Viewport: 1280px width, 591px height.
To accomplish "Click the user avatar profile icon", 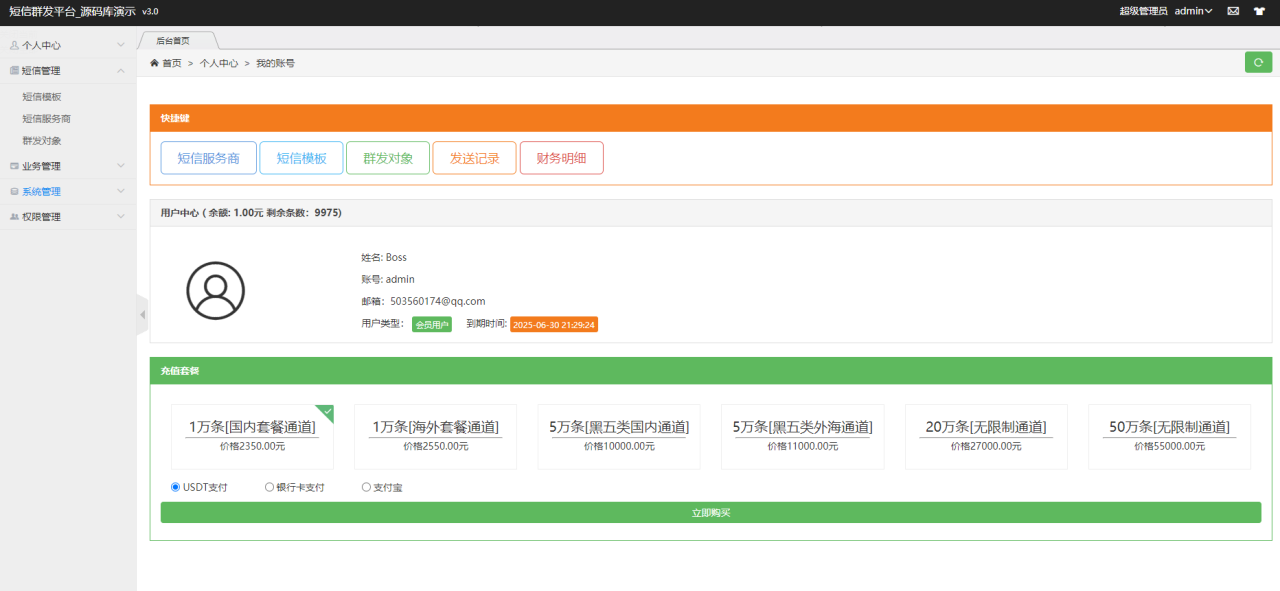I will tap(215, 290).
